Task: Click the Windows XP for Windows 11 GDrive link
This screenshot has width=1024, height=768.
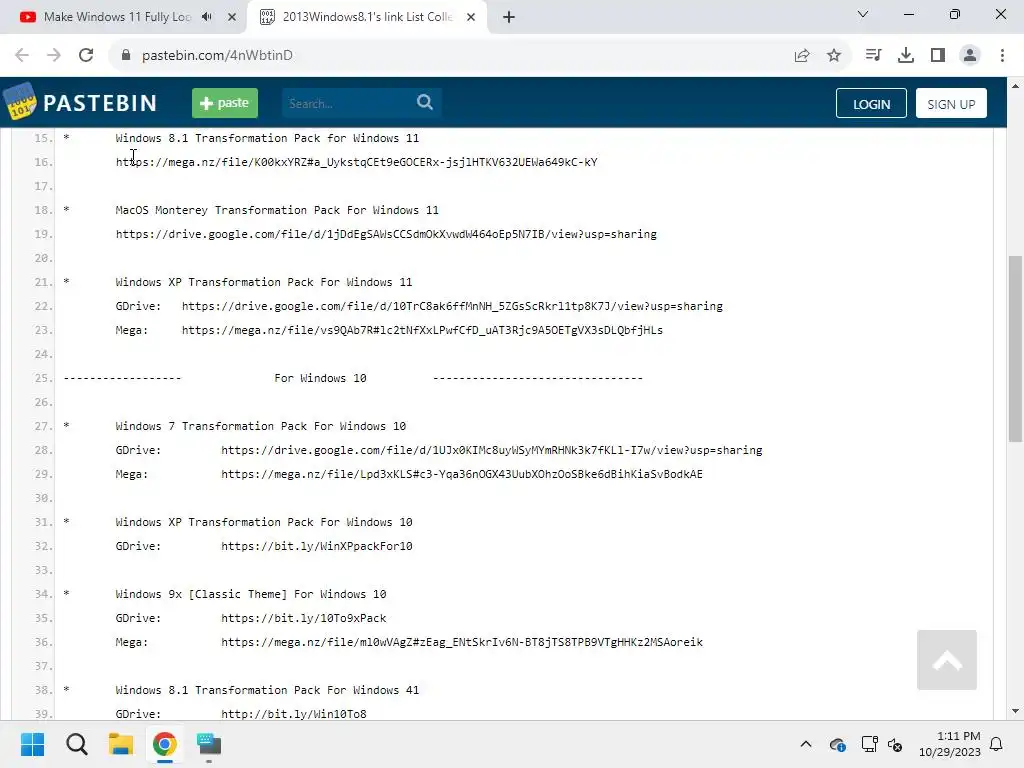Action: [x=452, y=306]
